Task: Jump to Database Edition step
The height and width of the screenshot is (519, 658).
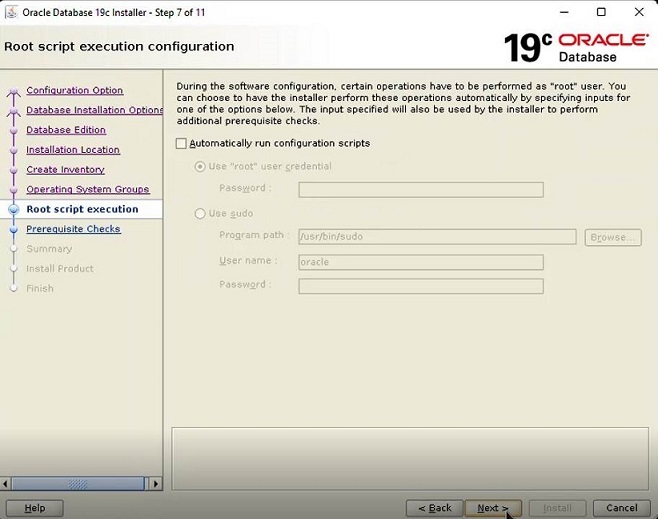Action: 66,130
